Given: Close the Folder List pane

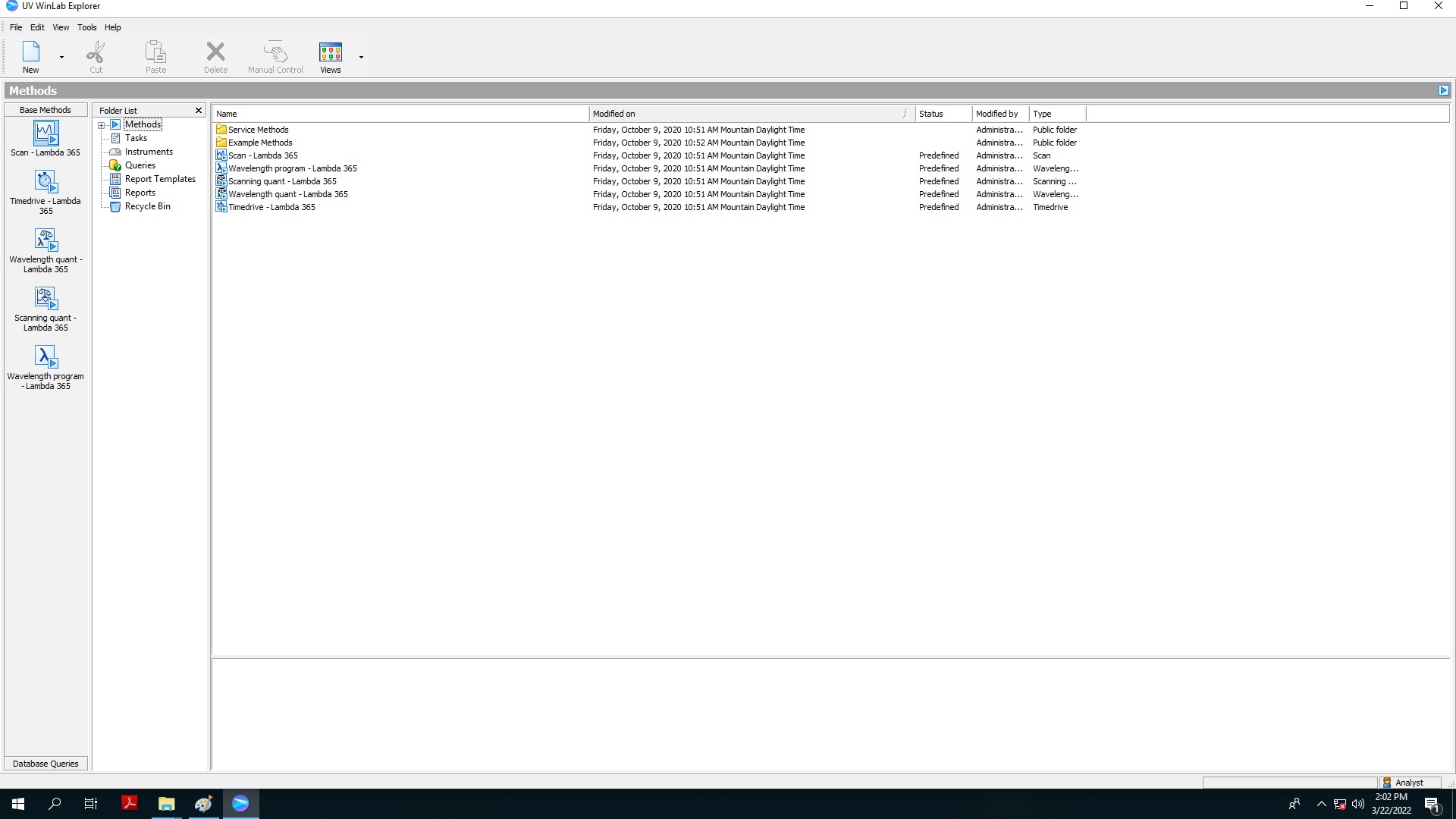Looking at the screenshot, I should coord(199,111).
